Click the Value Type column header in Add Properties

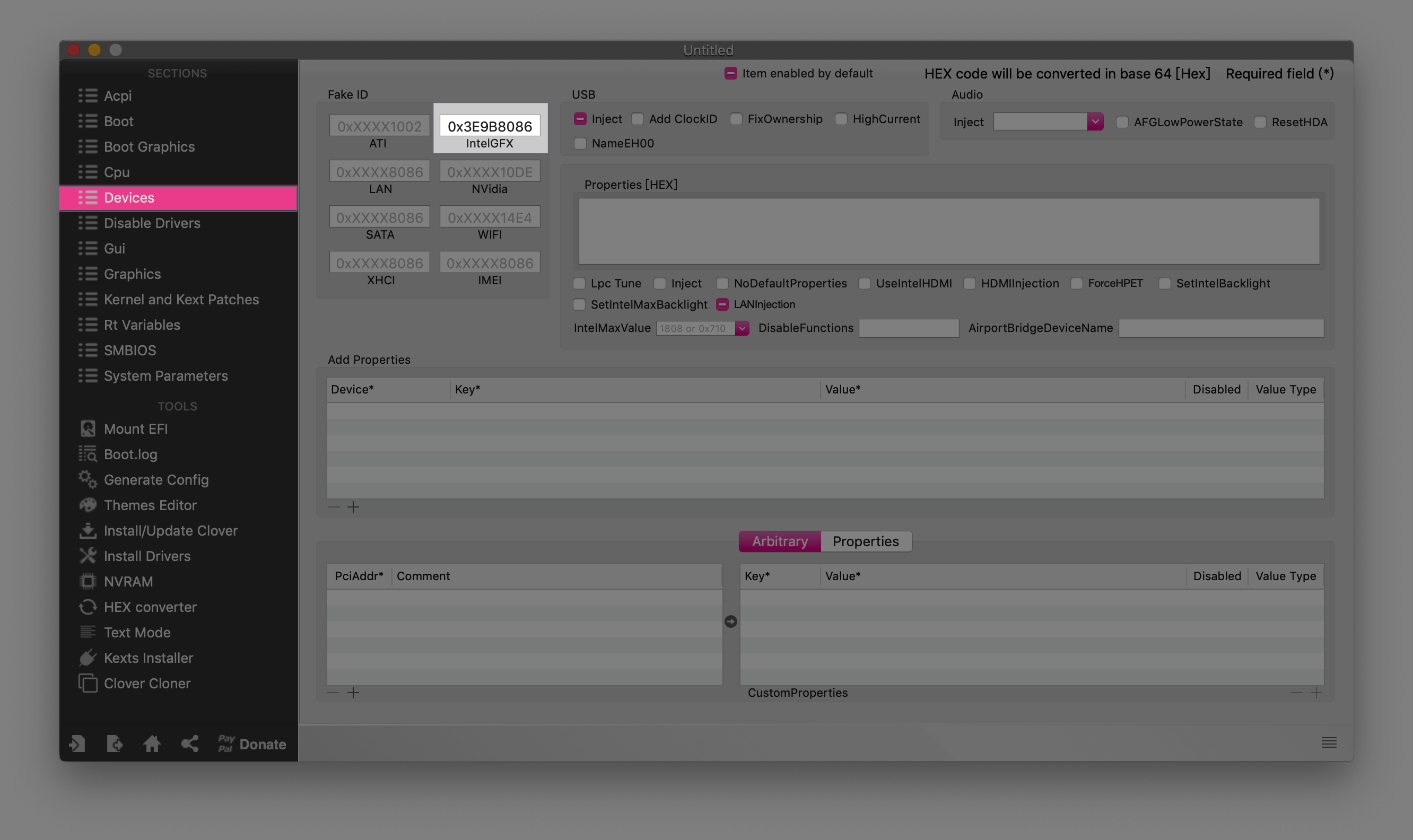click(x=1286, y=389)
